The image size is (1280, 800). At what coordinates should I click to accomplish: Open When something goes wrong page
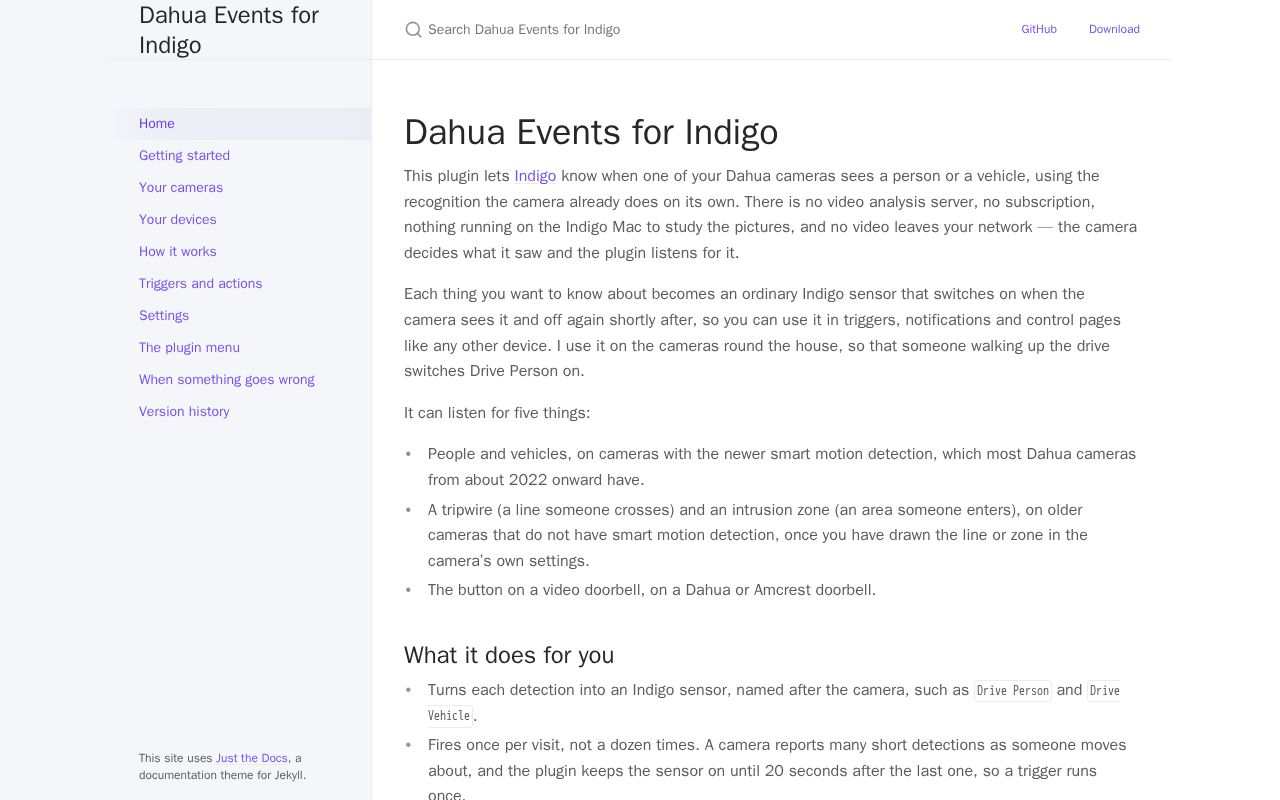pyautogui.click(x=240, y=380)
